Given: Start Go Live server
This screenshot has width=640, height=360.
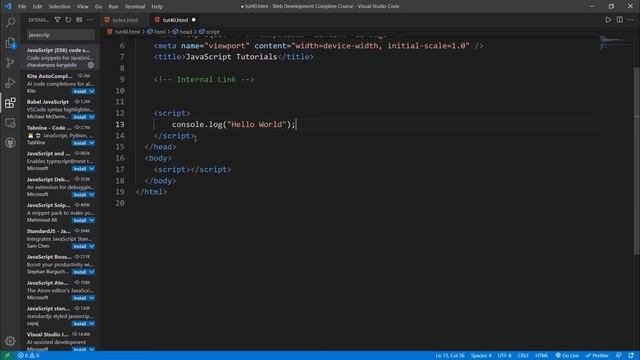Looking at the screenshot, I should [x=567, y=356].
